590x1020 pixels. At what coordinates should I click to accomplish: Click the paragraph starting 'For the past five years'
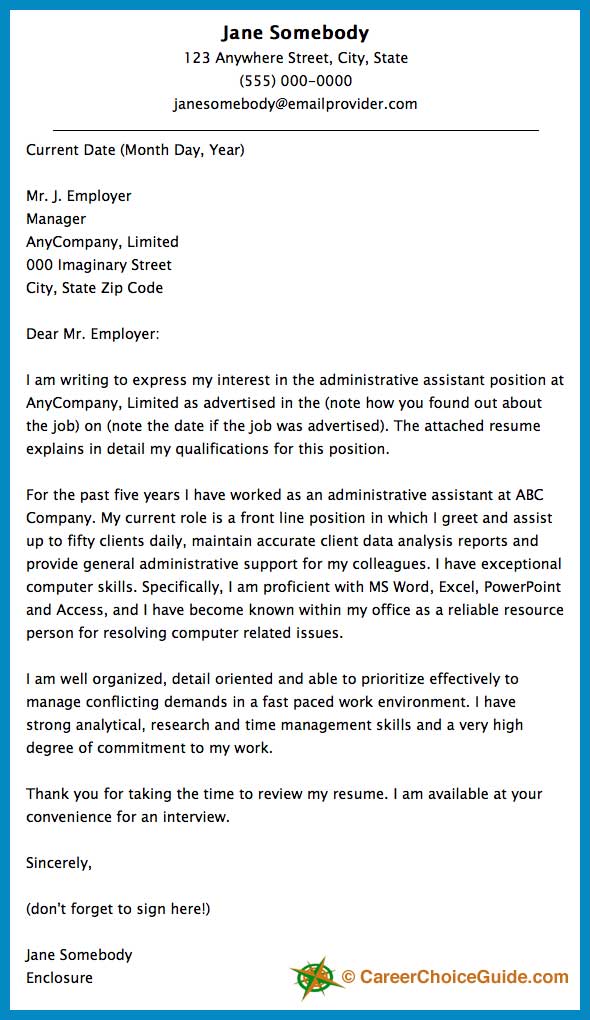(295, 564)
